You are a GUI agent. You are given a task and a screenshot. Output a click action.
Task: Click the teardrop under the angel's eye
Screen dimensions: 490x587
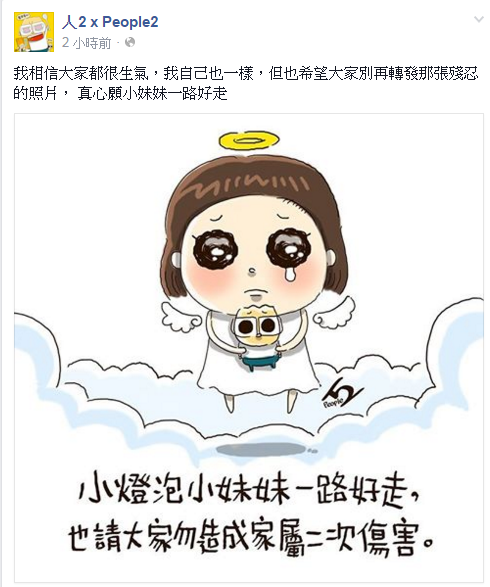pyautogui.click(x=290, y=273)
